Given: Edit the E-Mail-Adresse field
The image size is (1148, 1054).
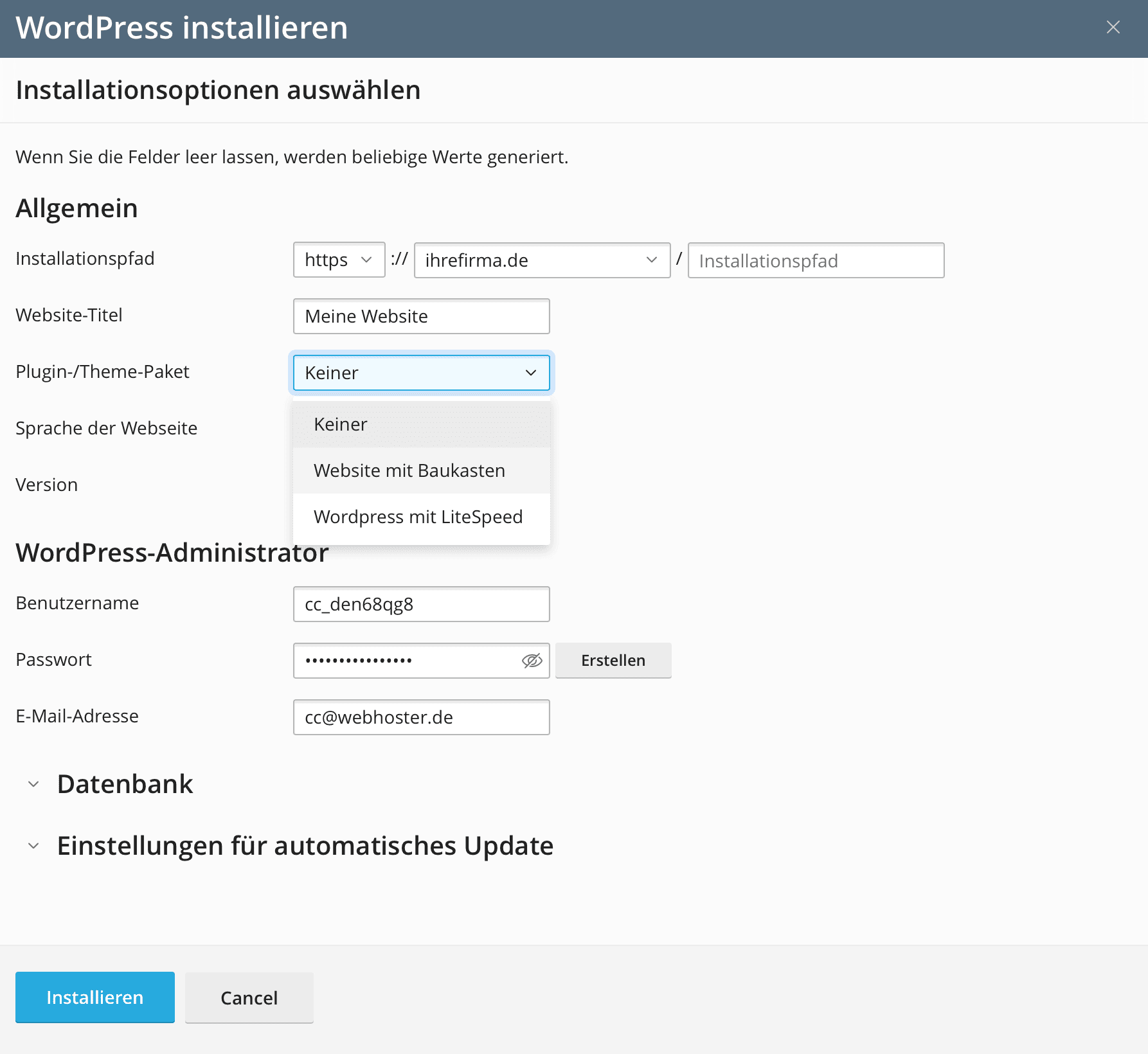Looking at the screenshot, I should pos(421,717).
